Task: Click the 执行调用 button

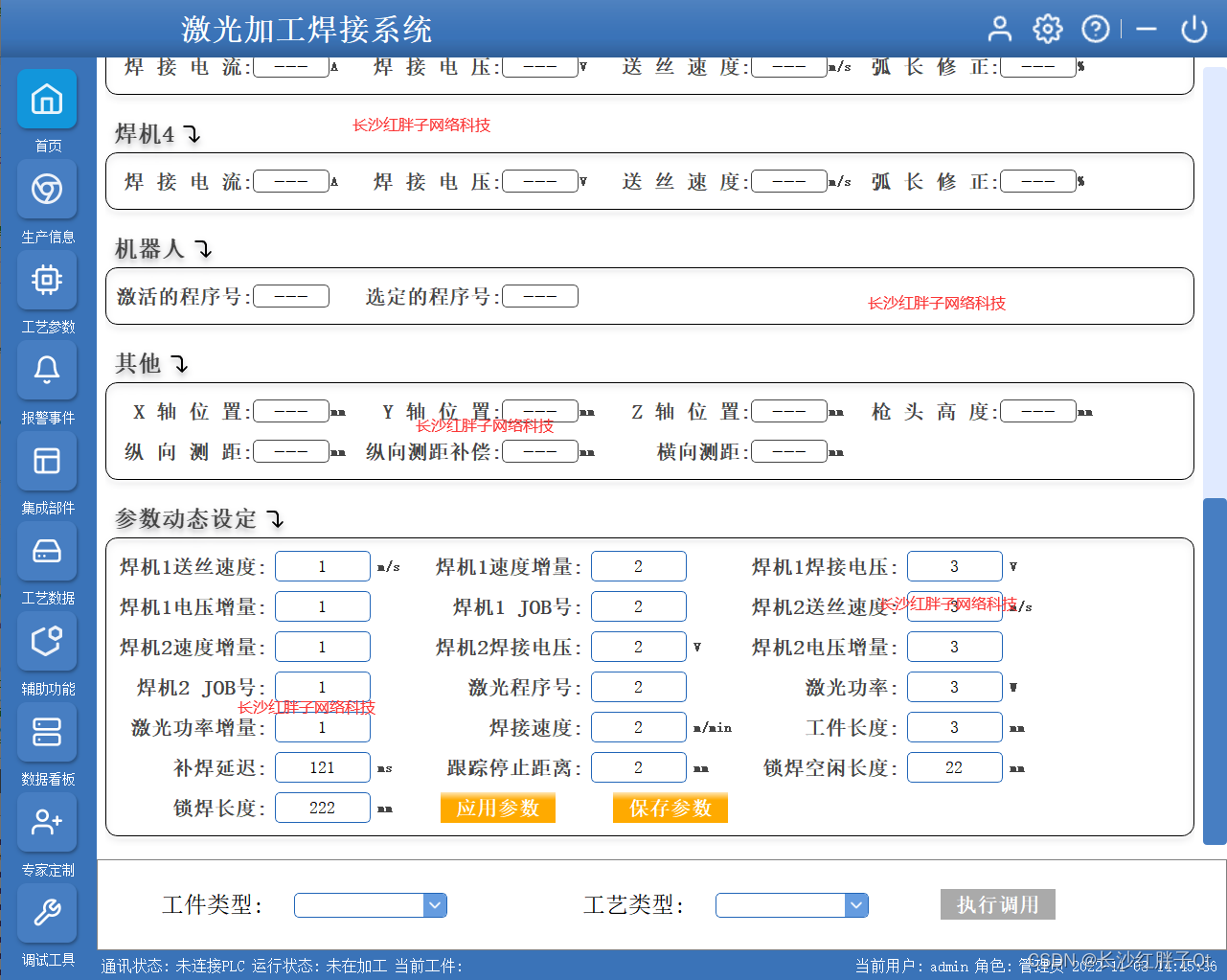Action: [998, 904]
